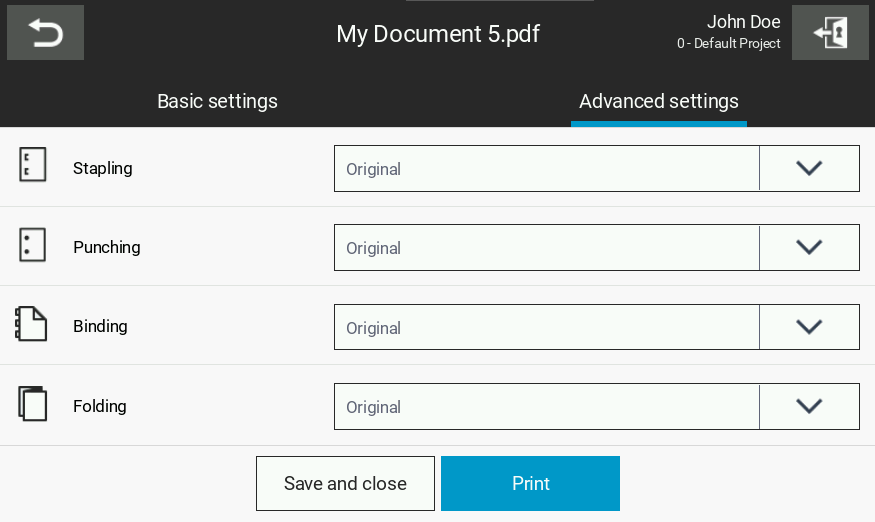
Task: Expand the Binding dropdown arrow
Action: click(x=808, y=327)
